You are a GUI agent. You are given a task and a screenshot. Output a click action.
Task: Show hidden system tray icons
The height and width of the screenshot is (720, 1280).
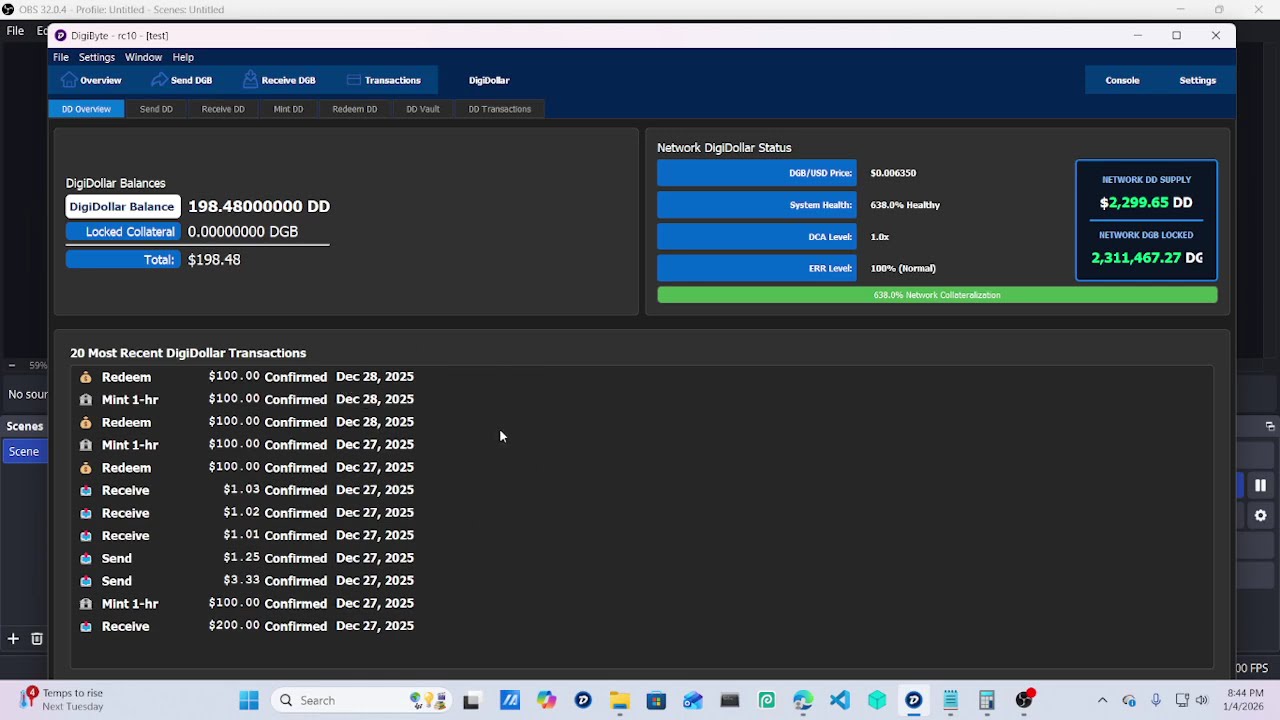1102,700
